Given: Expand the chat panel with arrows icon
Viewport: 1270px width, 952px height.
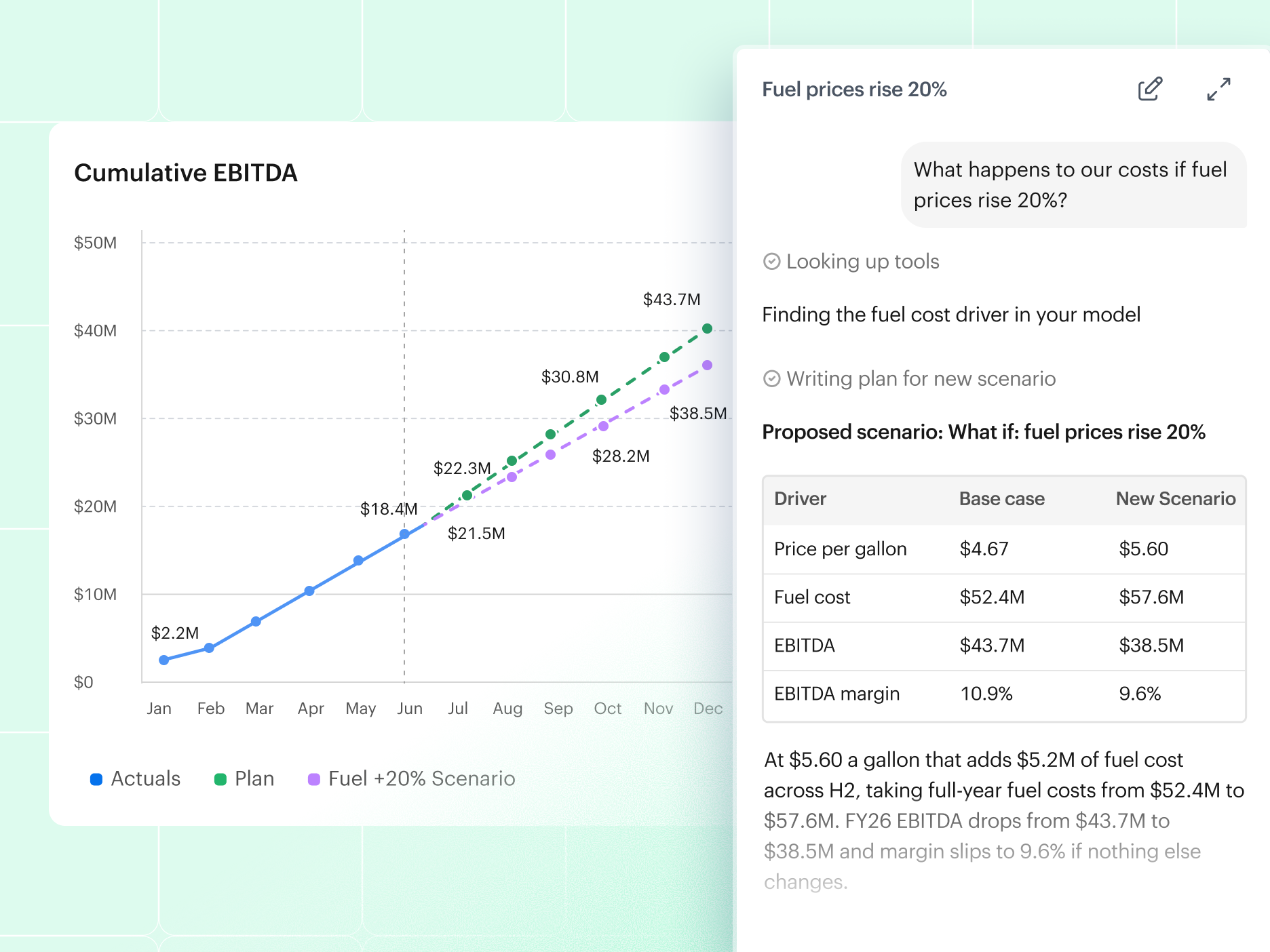Looking at the screenshot, I should 1218,89.
